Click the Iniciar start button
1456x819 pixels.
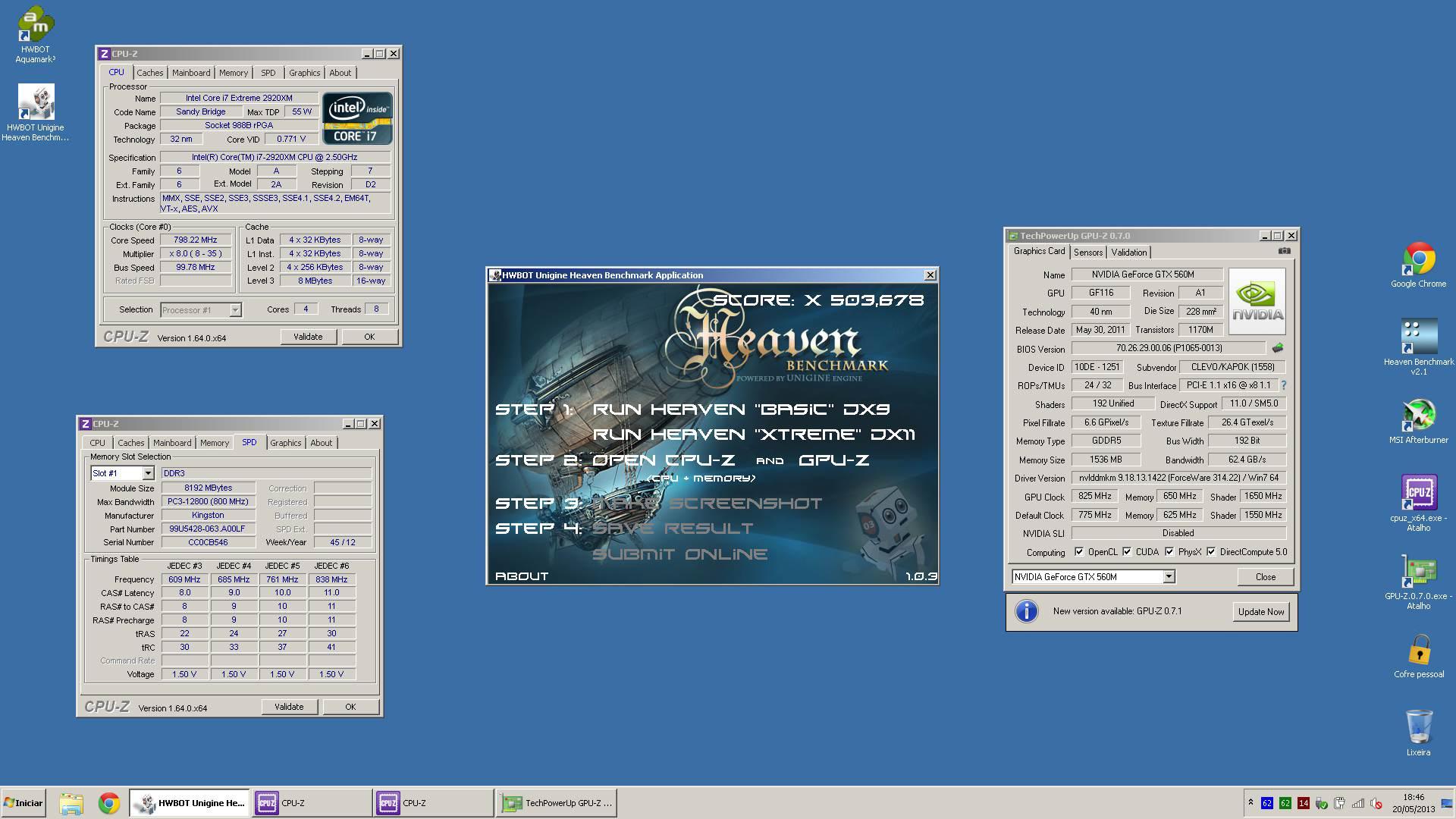click(24, 803)
